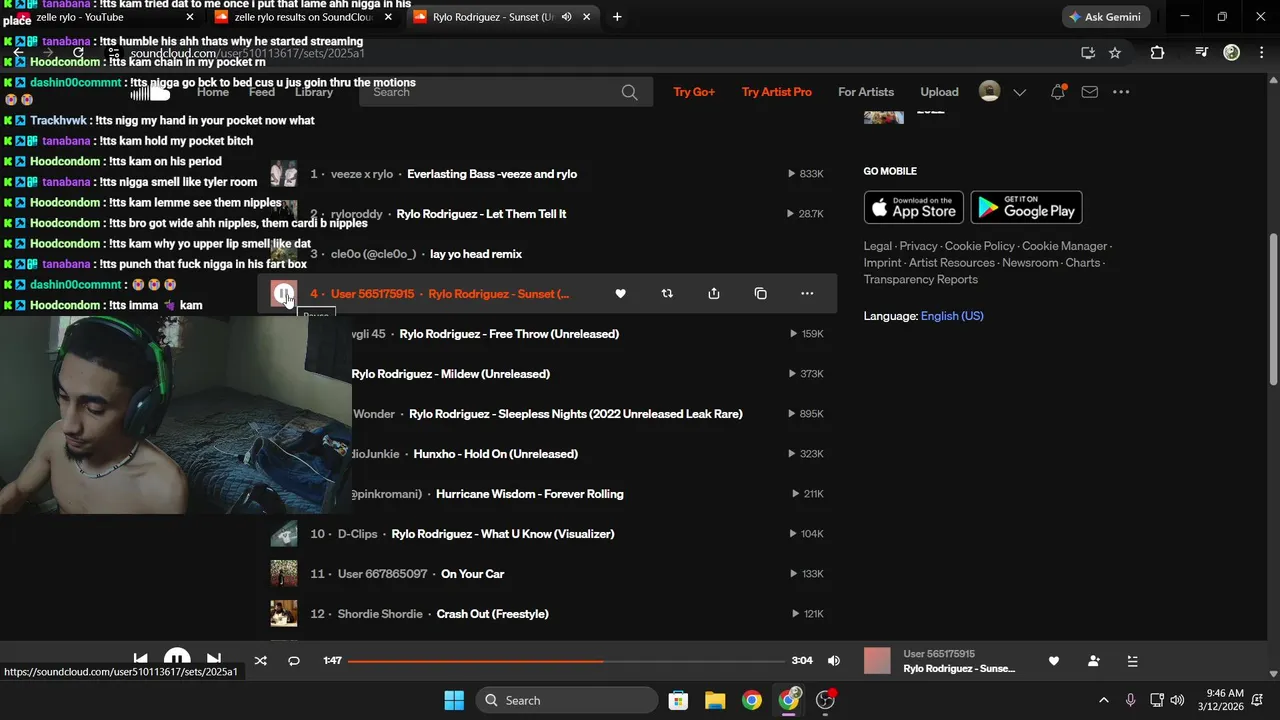The image size is (1280, 720).
Task: Toggle shuffle in the player bar
Action: tap(261, 661)
